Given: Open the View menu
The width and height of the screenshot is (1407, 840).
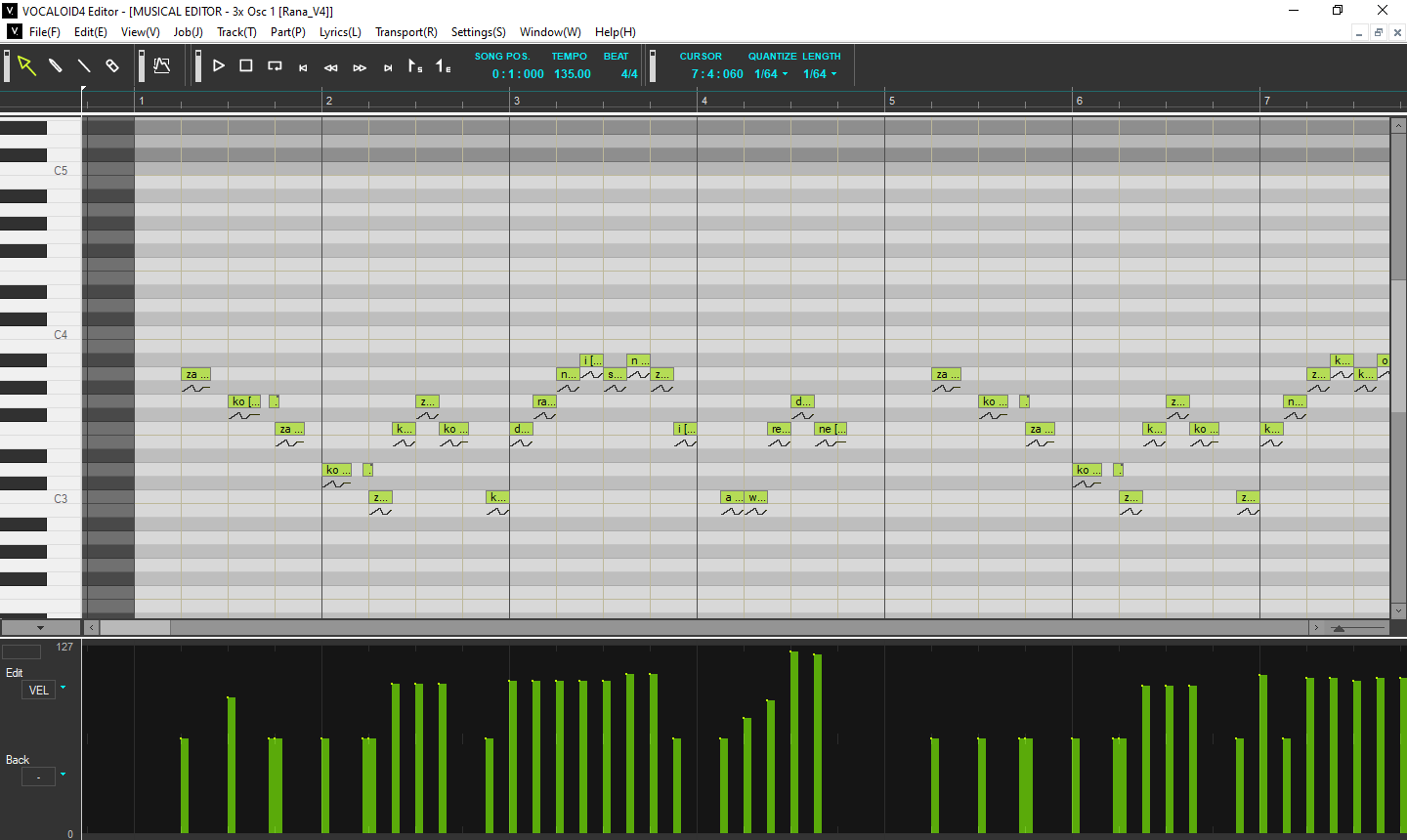Looking at the screenshot, I should [x=141, y=32].
